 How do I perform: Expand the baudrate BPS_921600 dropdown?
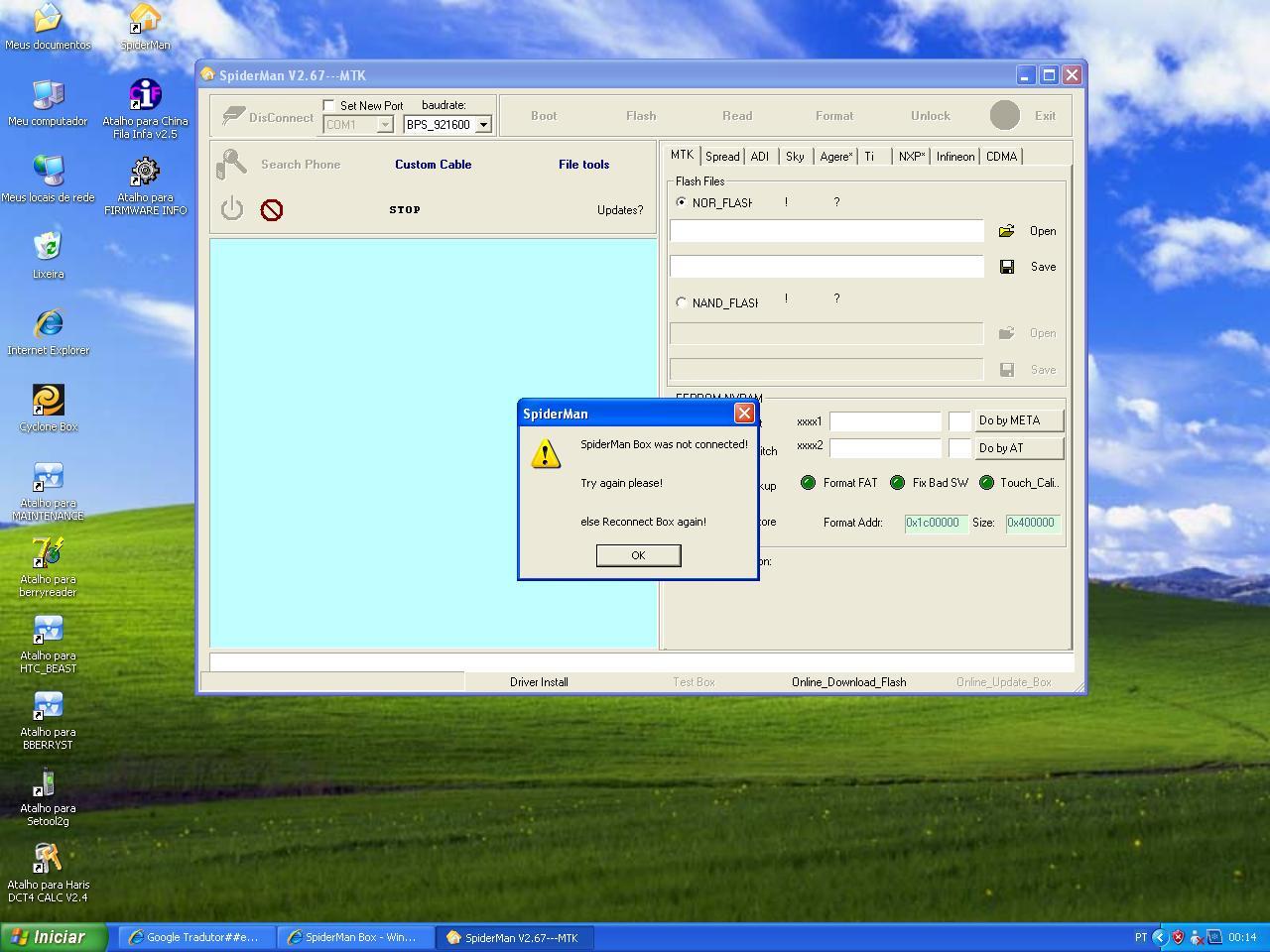click(483, 125)
